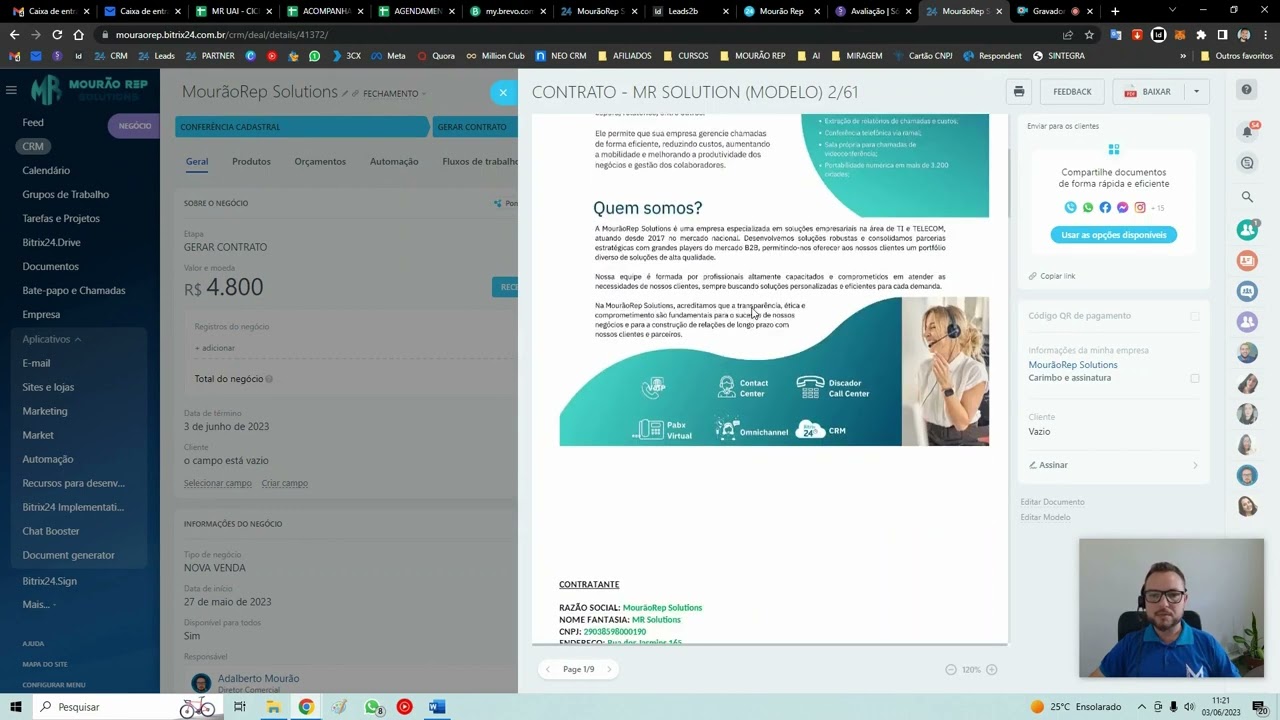
Task: Open Editar Documento
Action: [1052, 502]
